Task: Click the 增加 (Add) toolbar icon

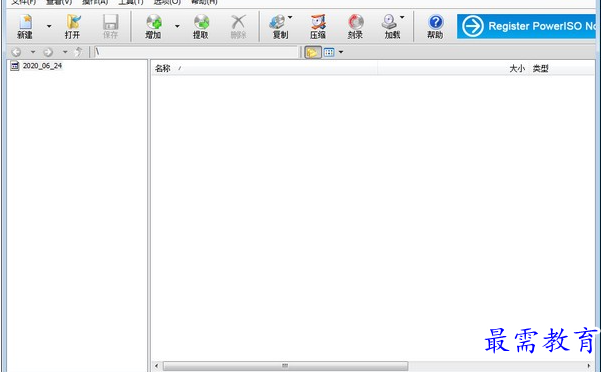Action: [153, 26]
